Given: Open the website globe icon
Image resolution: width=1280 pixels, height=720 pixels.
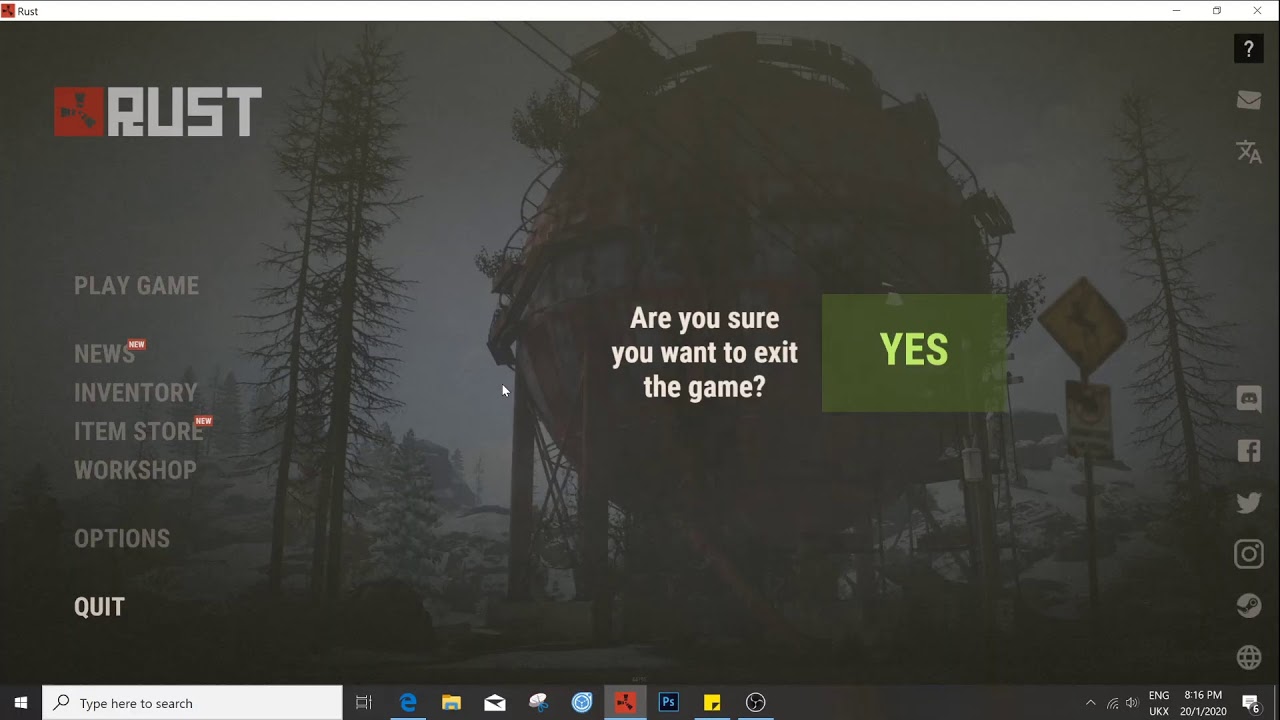Looking at the screenshot, I should pyautogui.click(x=1249, y=657).
